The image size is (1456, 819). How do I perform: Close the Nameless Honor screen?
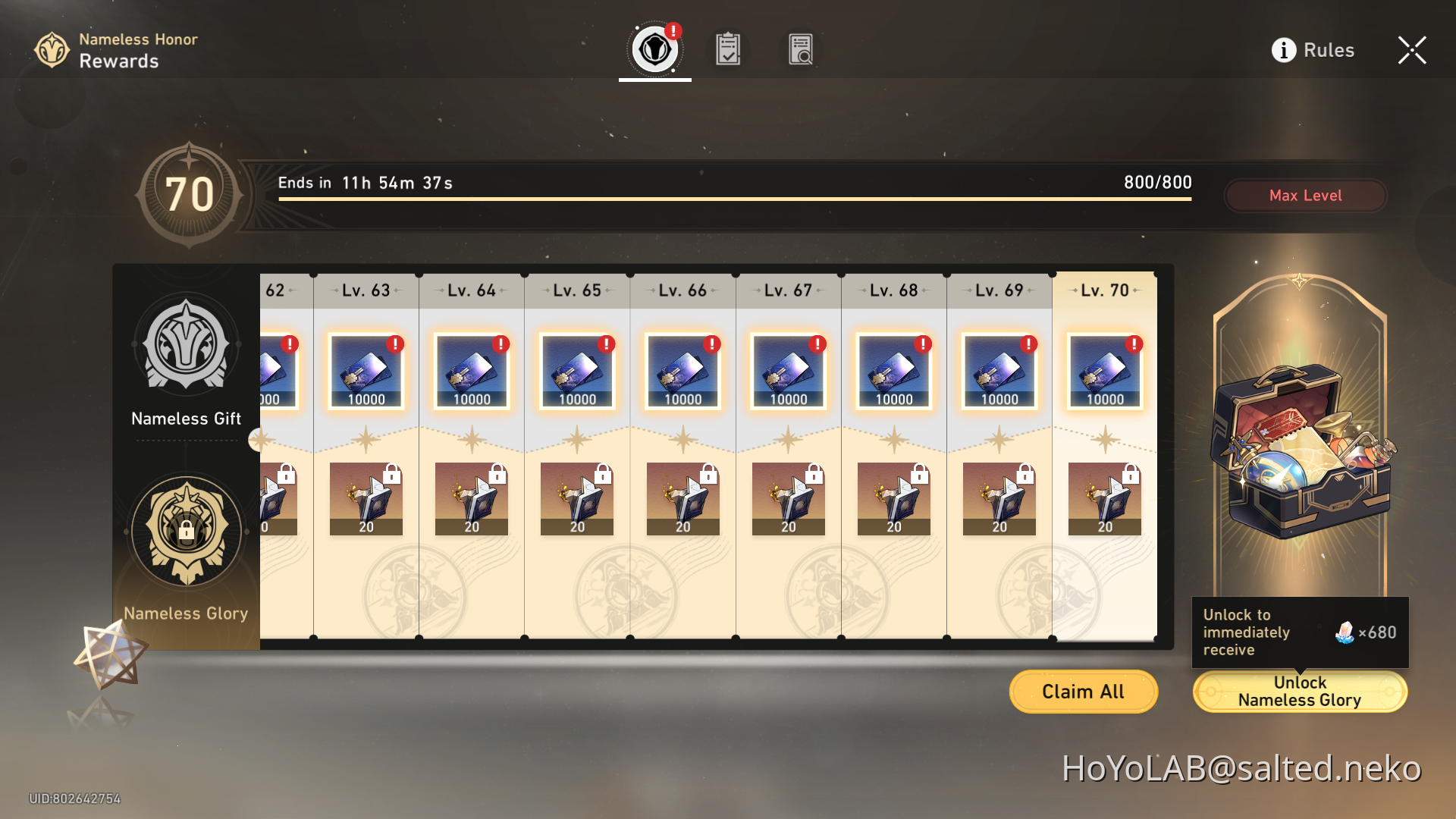click(1412, 50)
